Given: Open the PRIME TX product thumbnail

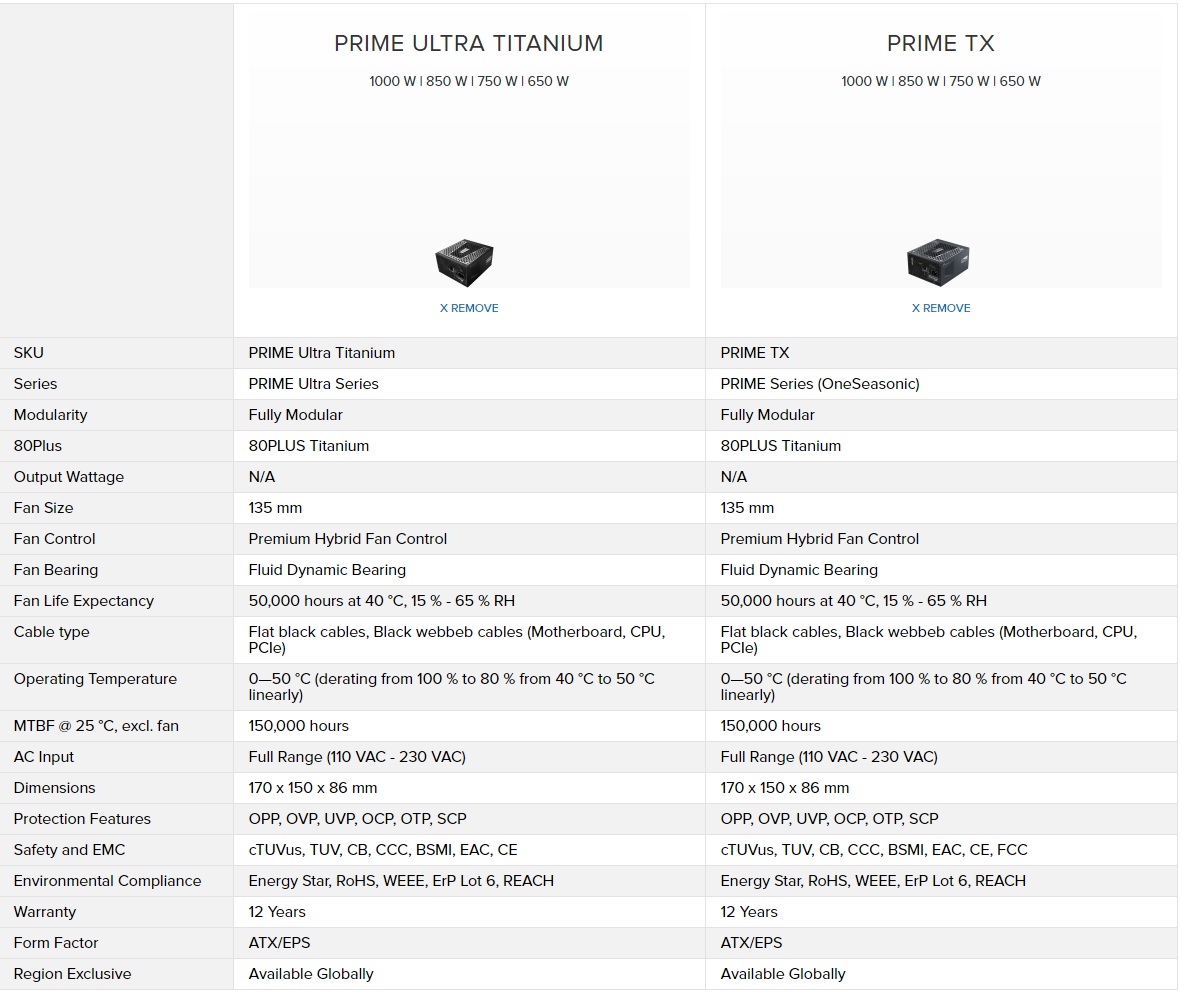Looking at the screenshot, I should (x=938, y=262).
